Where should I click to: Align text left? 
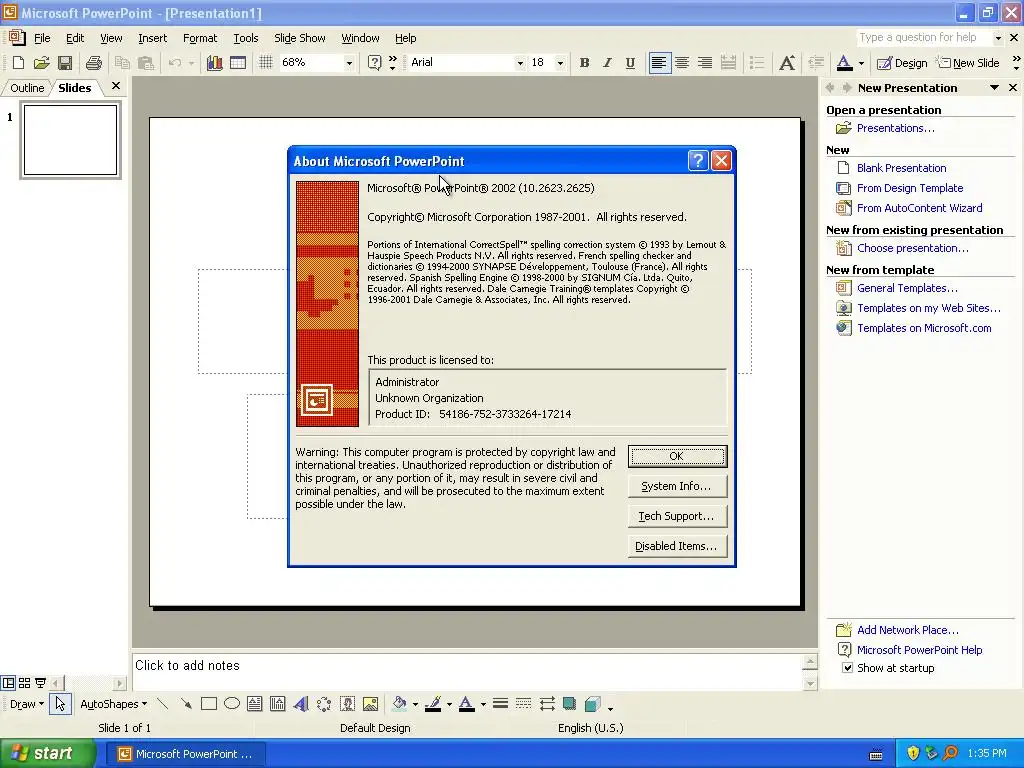coord(660,63)
